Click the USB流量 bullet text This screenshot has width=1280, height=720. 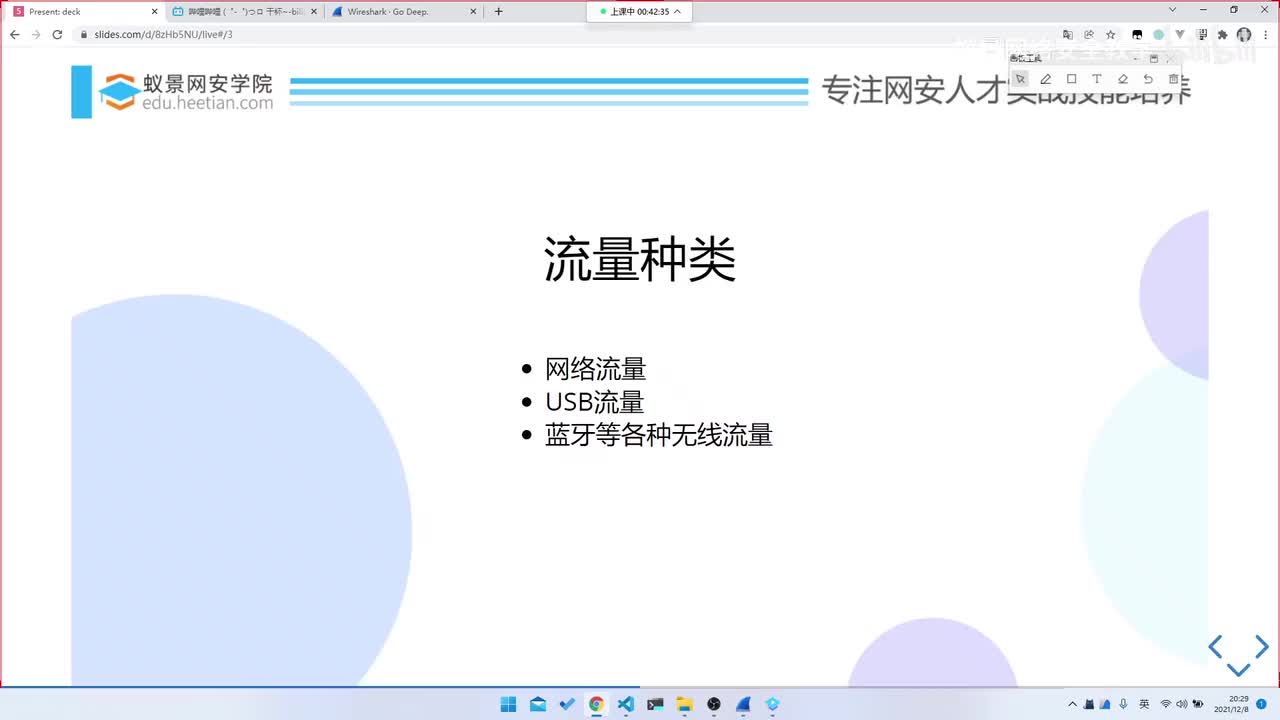(595, 402)
